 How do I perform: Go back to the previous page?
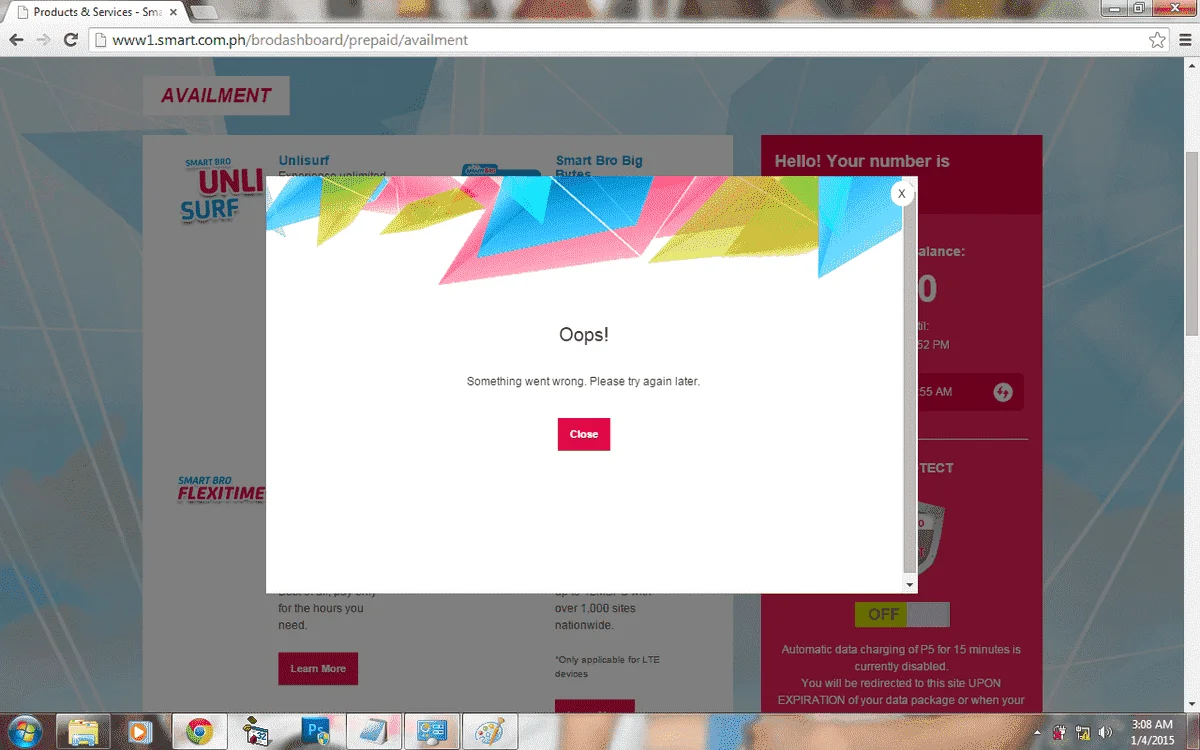[16, 40]
